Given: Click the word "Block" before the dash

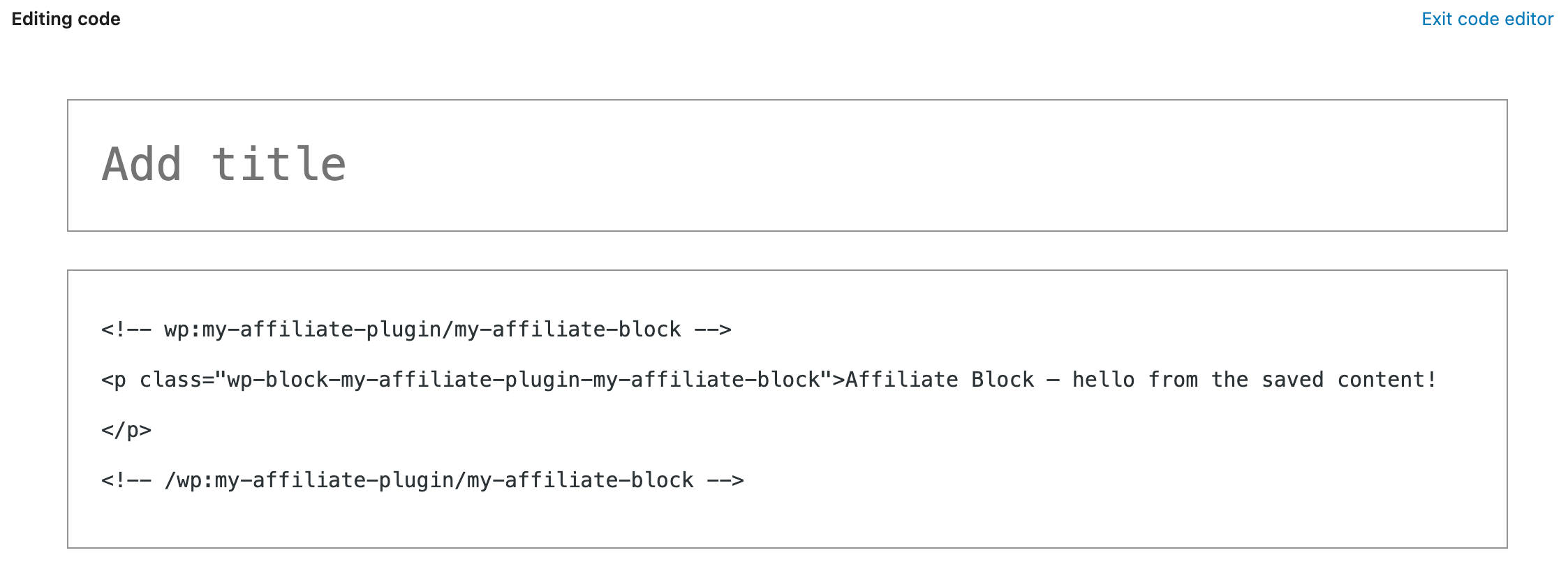Looking at the screenshot, I should 1003,380.
